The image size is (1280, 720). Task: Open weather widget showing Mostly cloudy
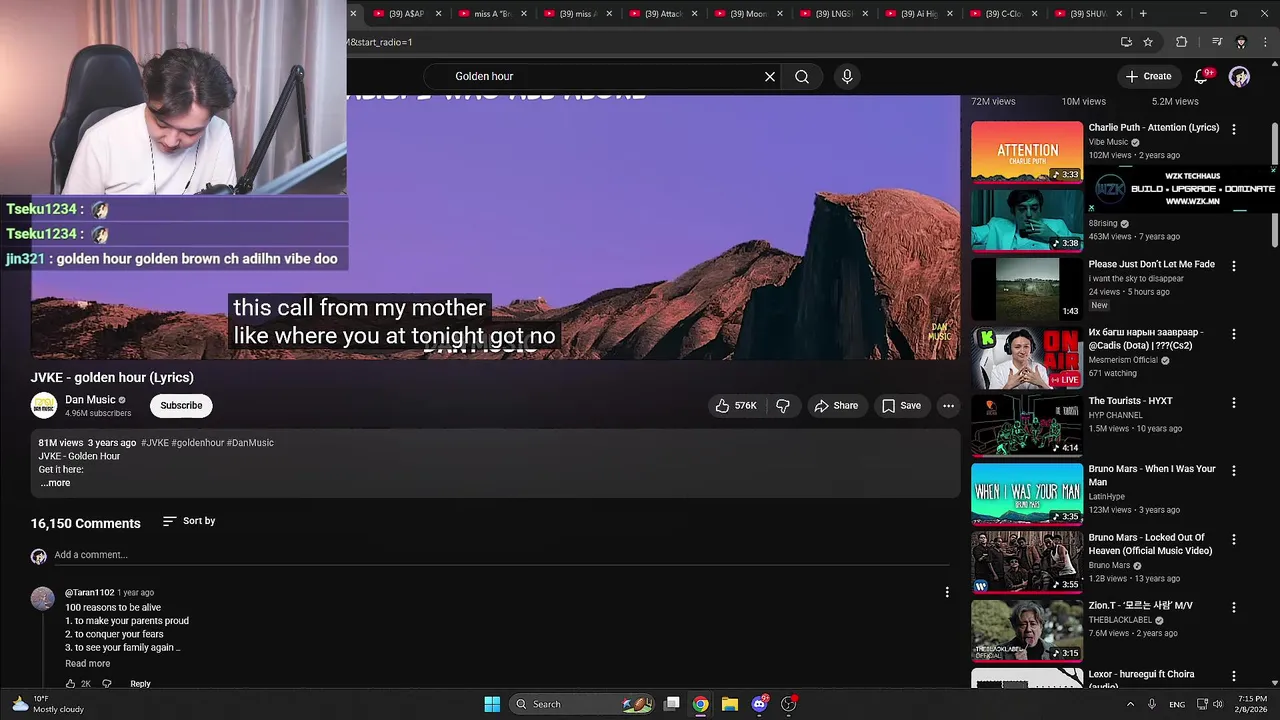click(x=48, y=704)
